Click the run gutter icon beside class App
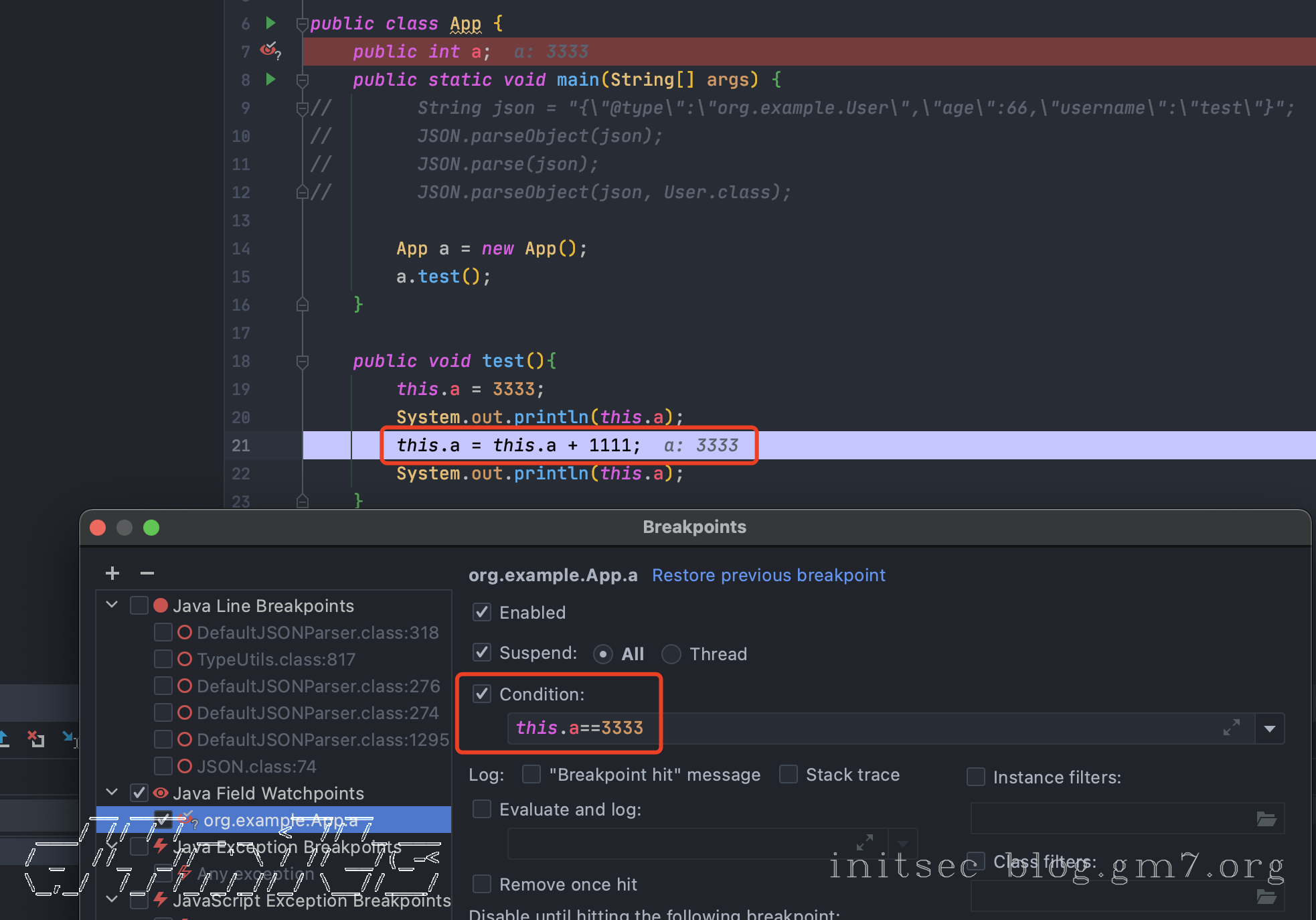 pos(270,23)
